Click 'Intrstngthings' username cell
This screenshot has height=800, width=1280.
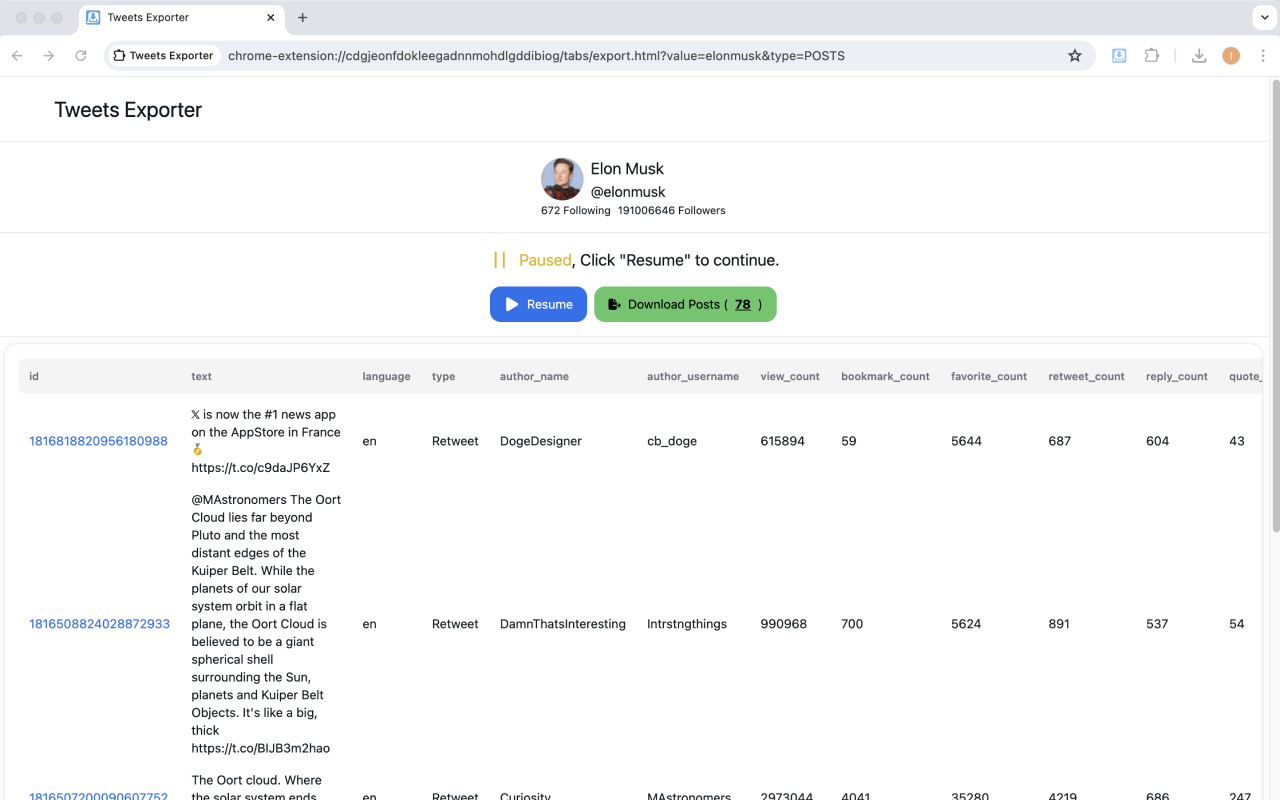(686, 624)
